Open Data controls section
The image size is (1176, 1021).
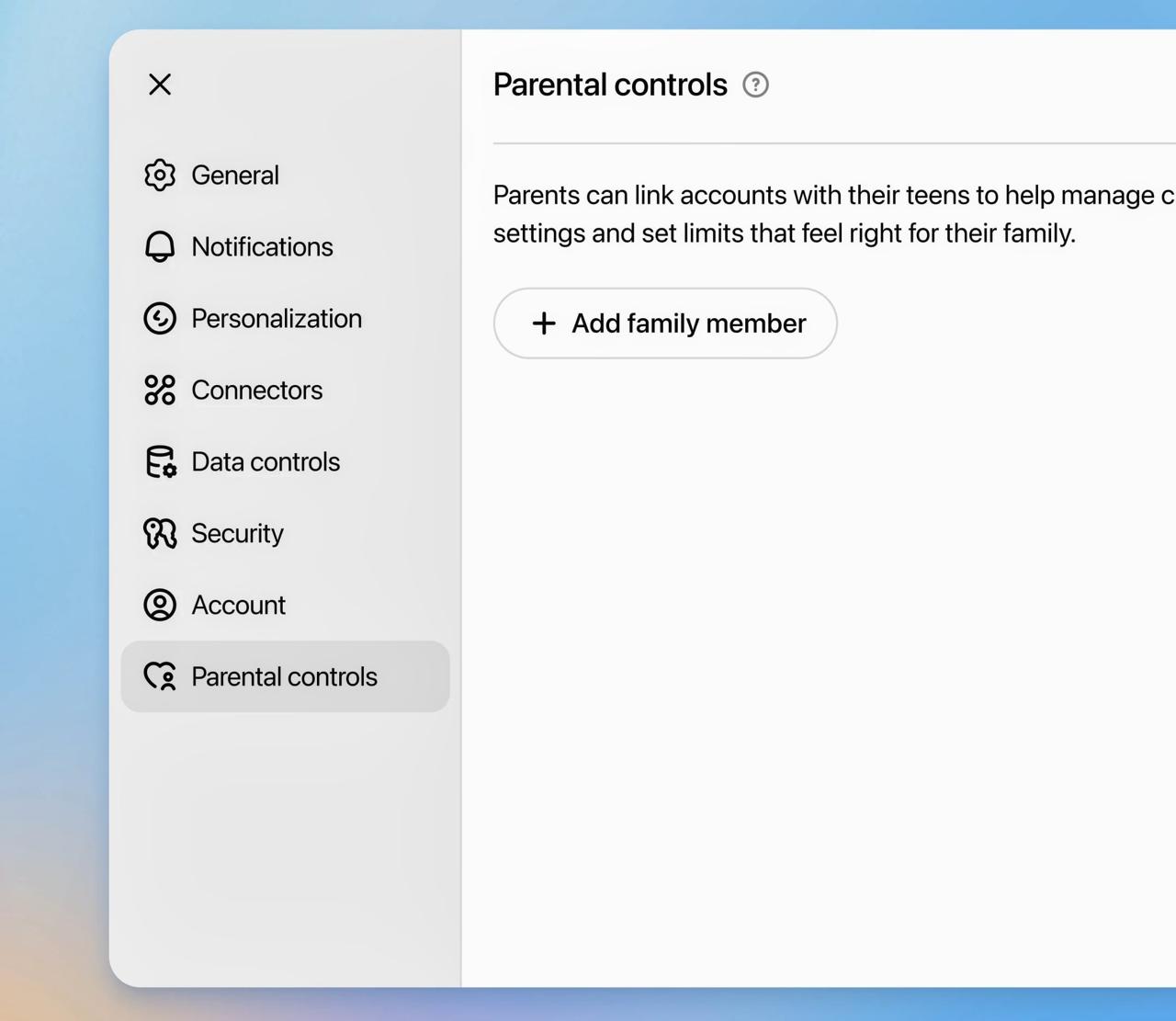[286, 461]
